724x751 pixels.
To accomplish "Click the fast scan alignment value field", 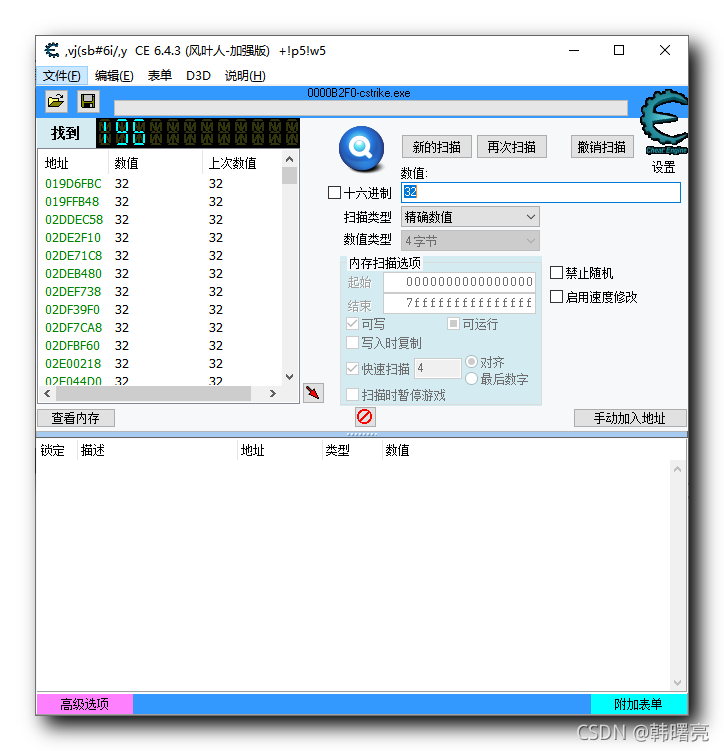I will click(x=438, y=368).
